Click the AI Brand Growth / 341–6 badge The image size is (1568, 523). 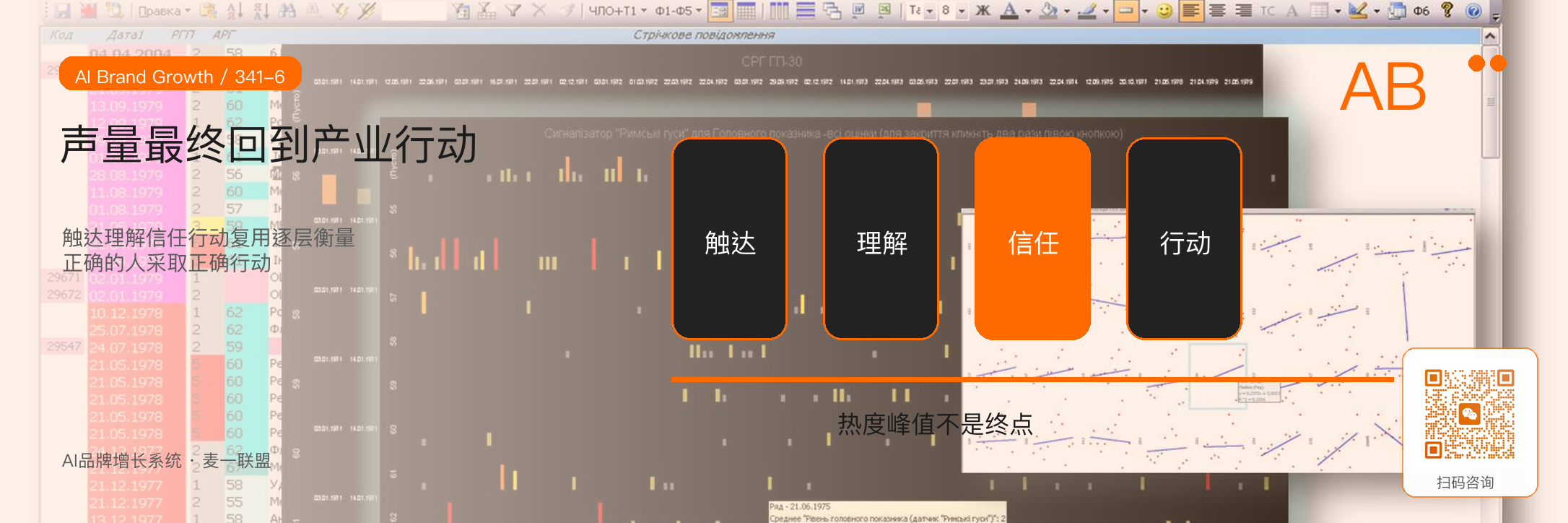pos(180,74)
